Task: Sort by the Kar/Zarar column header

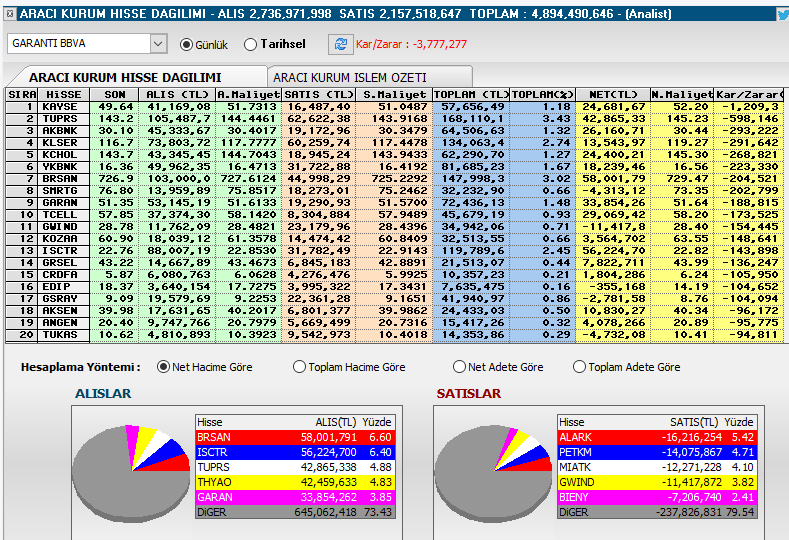Action: pos(749,95)
